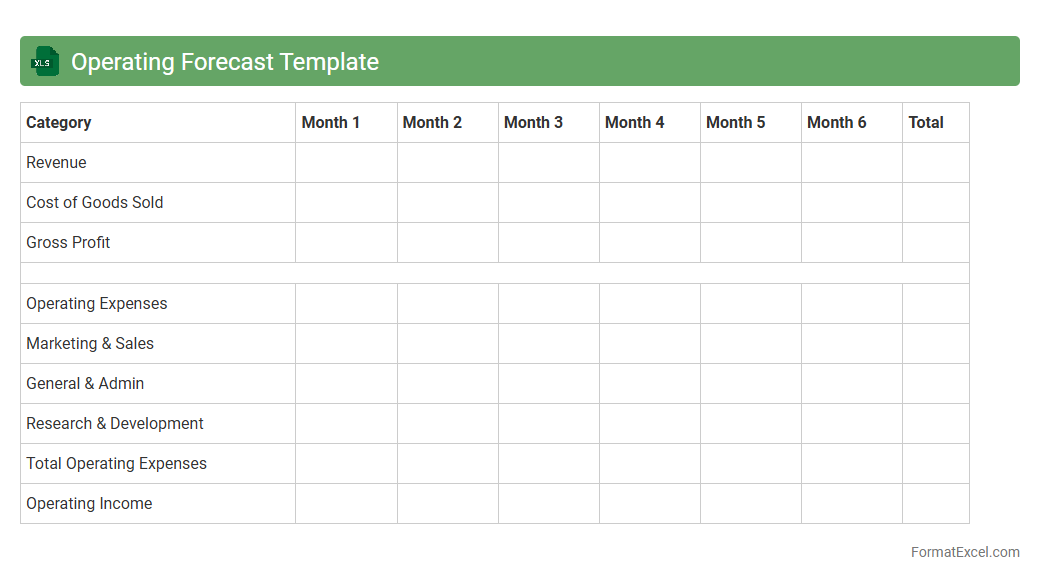Select the Month 1 column header
1040x581 pixels.
coord(331,123)
